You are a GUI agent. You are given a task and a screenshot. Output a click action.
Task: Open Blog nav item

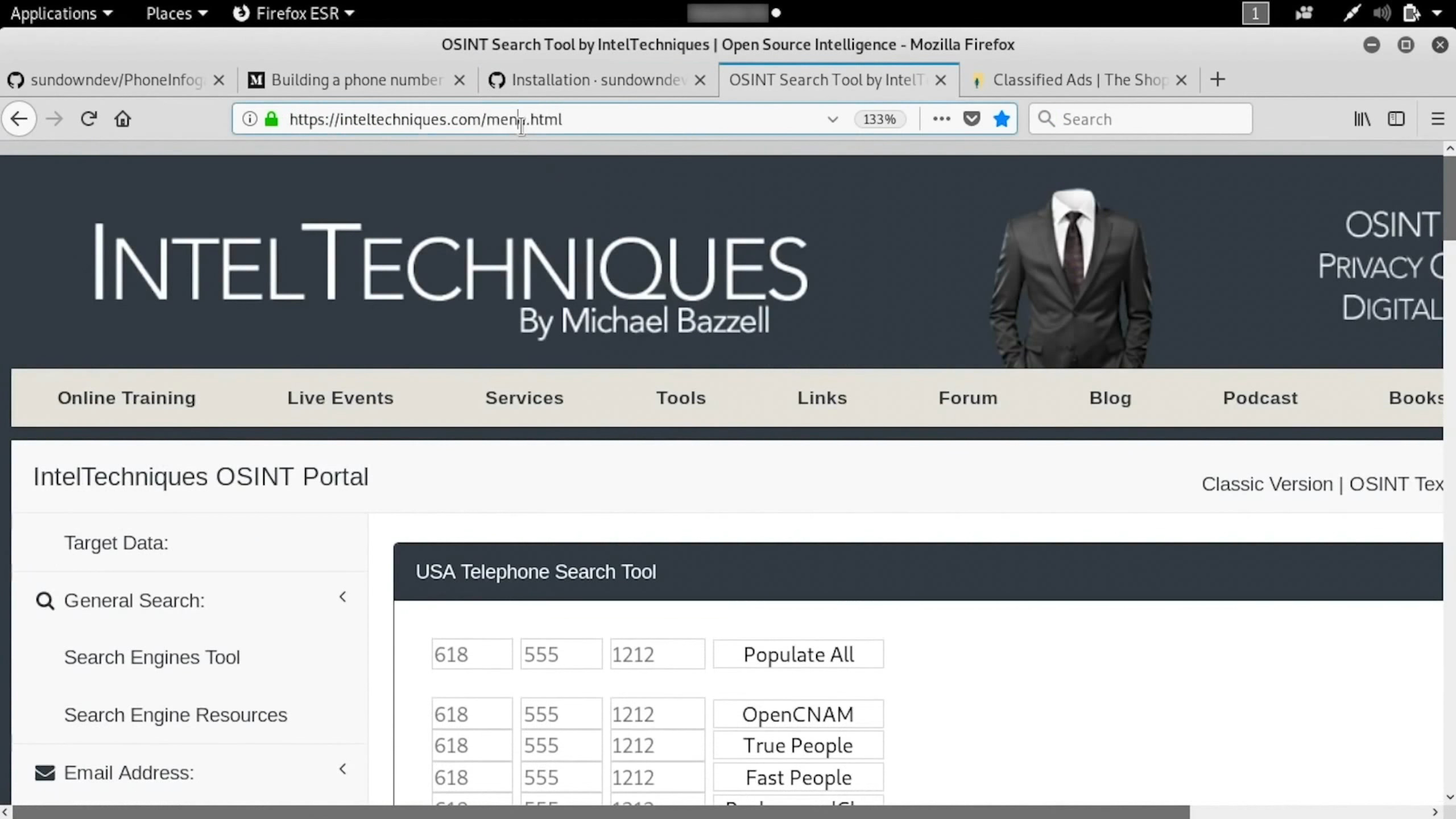coord(1110,398)
